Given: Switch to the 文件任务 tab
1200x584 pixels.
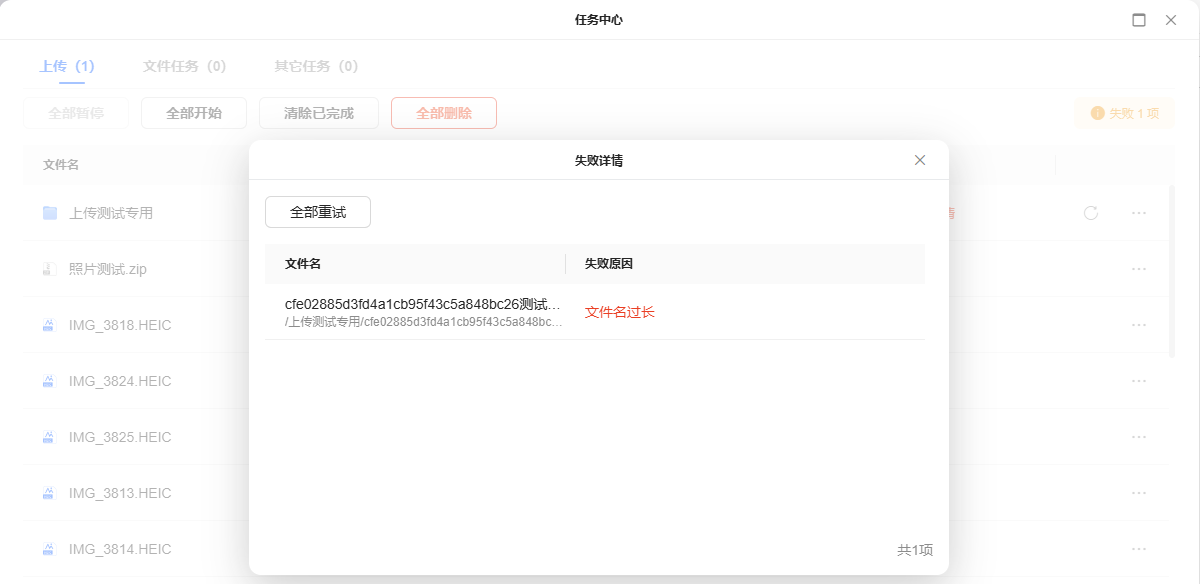Looking at the screenshot, I should (x=184, y=66).
